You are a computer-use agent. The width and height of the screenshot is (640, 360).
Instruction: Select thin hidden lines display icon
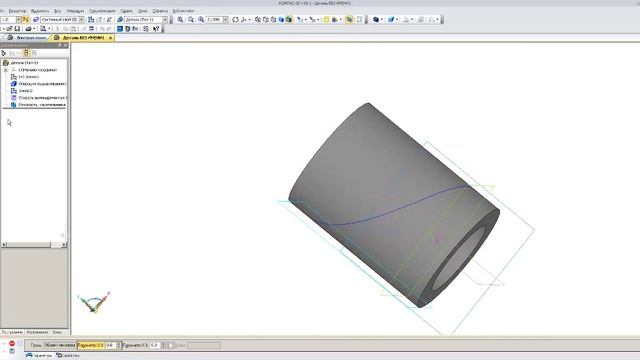coord(273,20)
